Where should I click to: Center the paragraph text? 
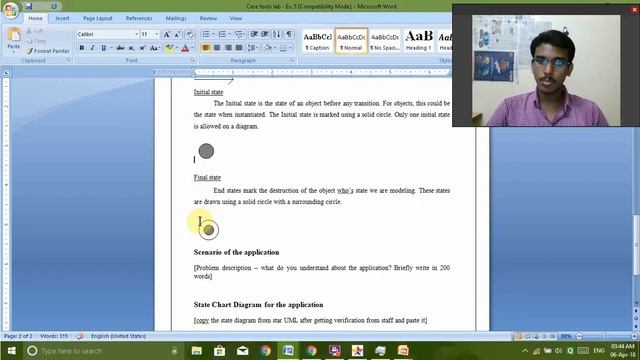(x=217, y=48)
